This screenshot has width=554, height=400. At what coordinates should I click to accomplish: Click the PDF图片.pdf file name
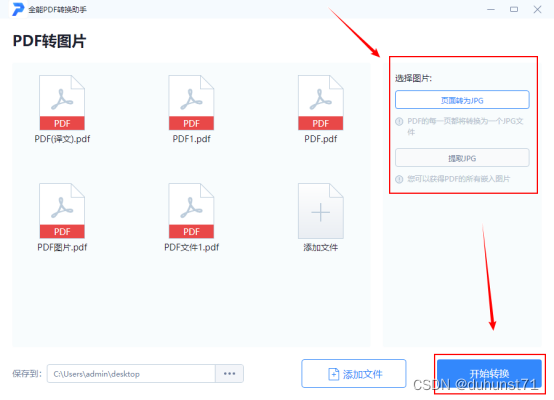coord(62,247)
